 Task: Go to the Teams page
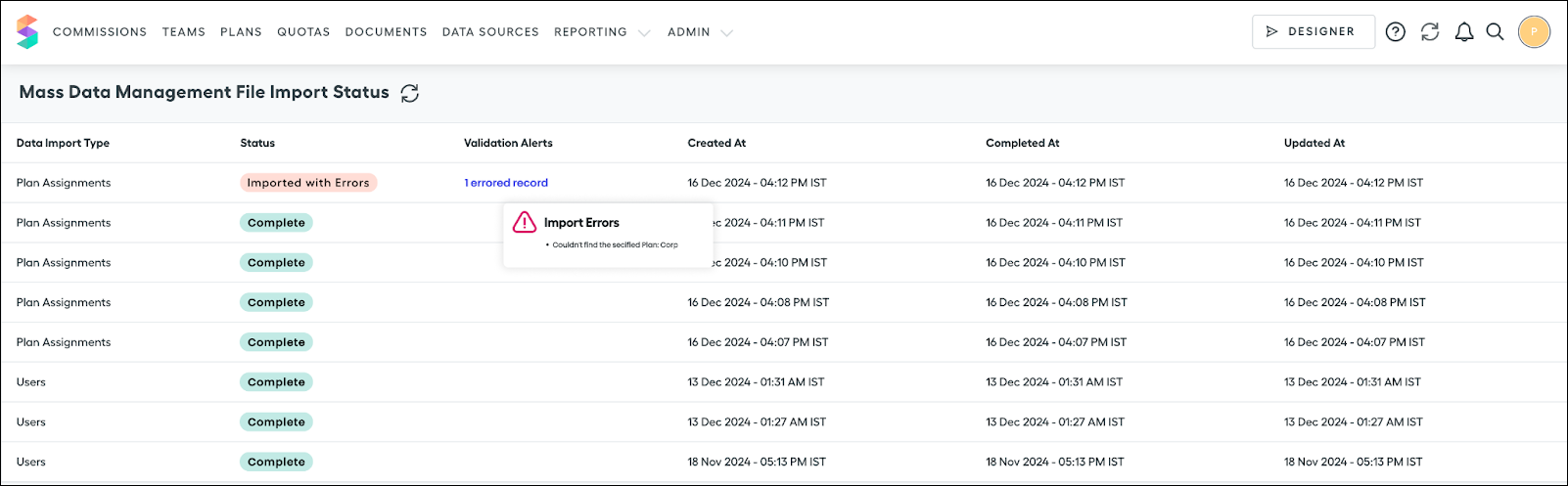[x=184, y=32]
